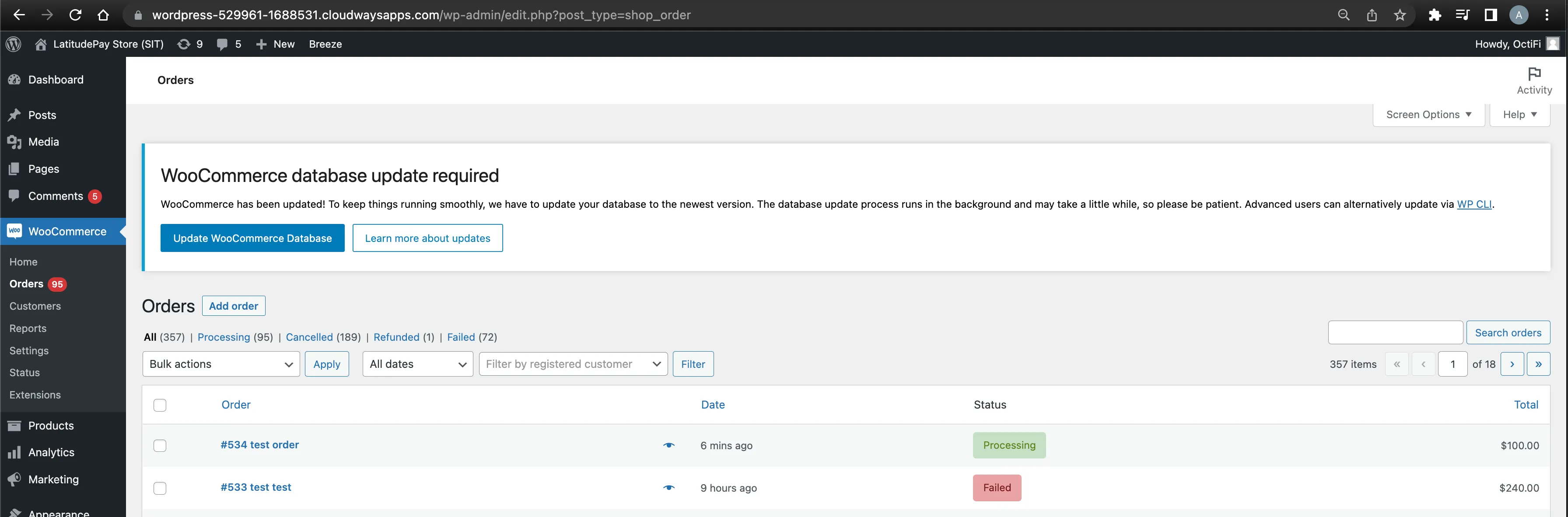
Task: Apply the selected bulk action
Action: click(327, 364)
